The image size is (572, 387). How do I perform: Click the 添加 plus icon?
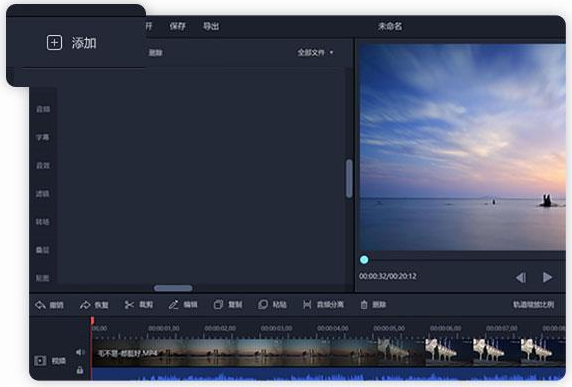[54, 43]
